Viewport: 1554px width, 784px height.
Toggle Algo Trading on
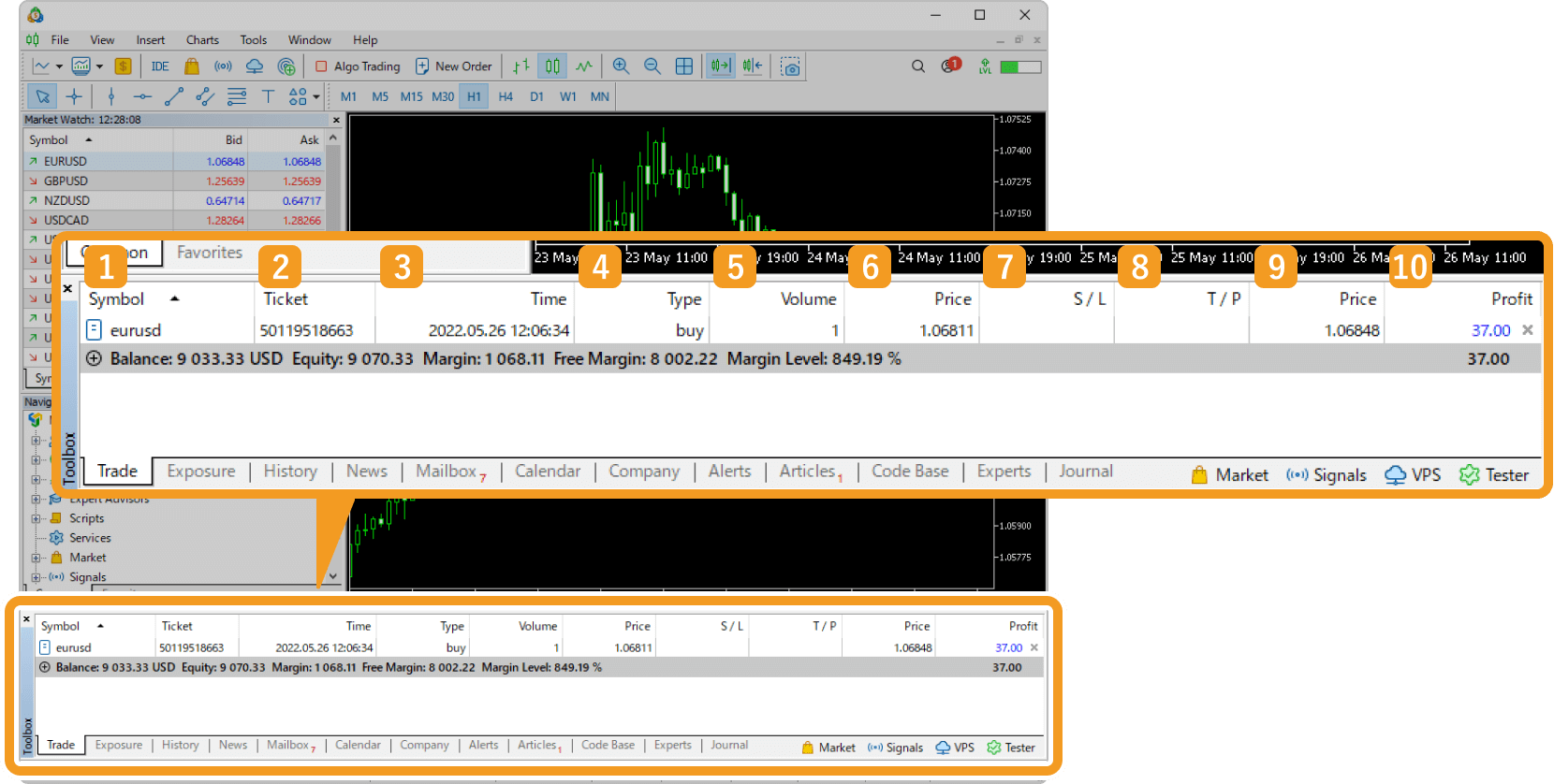click(x=358, y=66)
